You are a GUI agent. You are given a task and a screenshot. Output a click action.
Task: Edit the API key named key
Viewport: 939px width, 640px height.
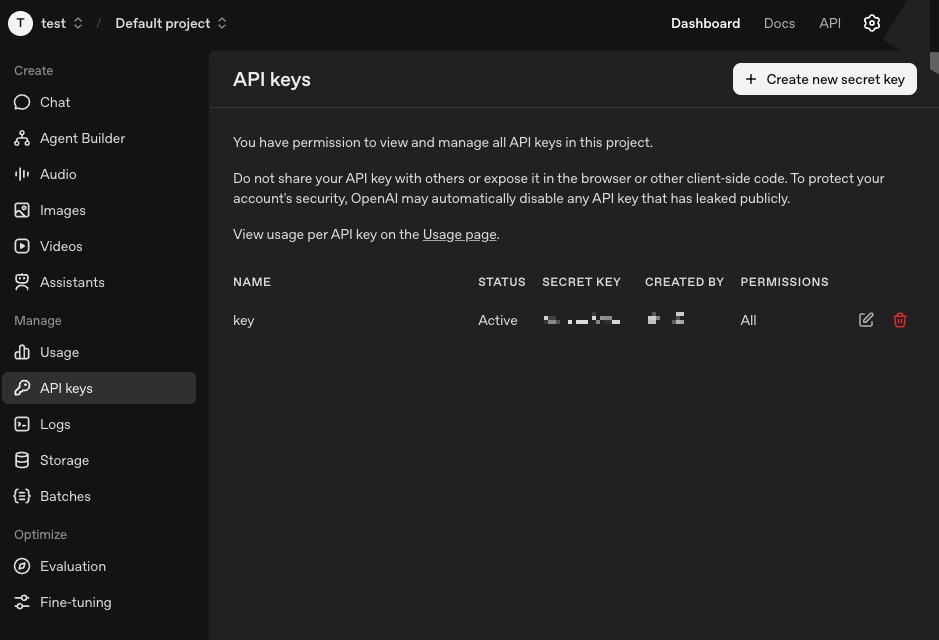[866, 320]
